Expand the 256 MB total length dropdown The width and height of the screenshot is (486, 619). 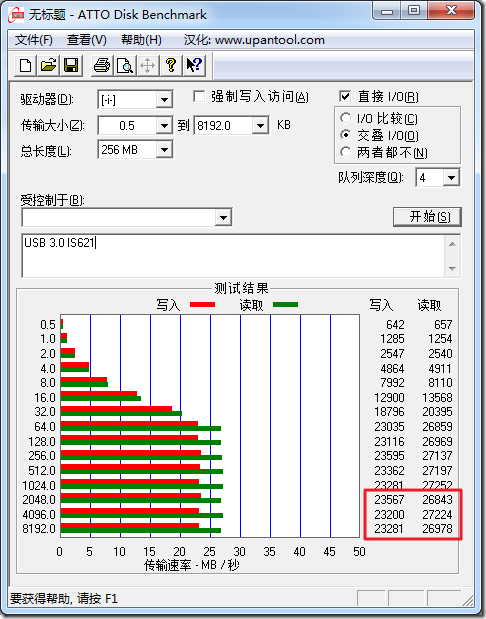point(164,150)
